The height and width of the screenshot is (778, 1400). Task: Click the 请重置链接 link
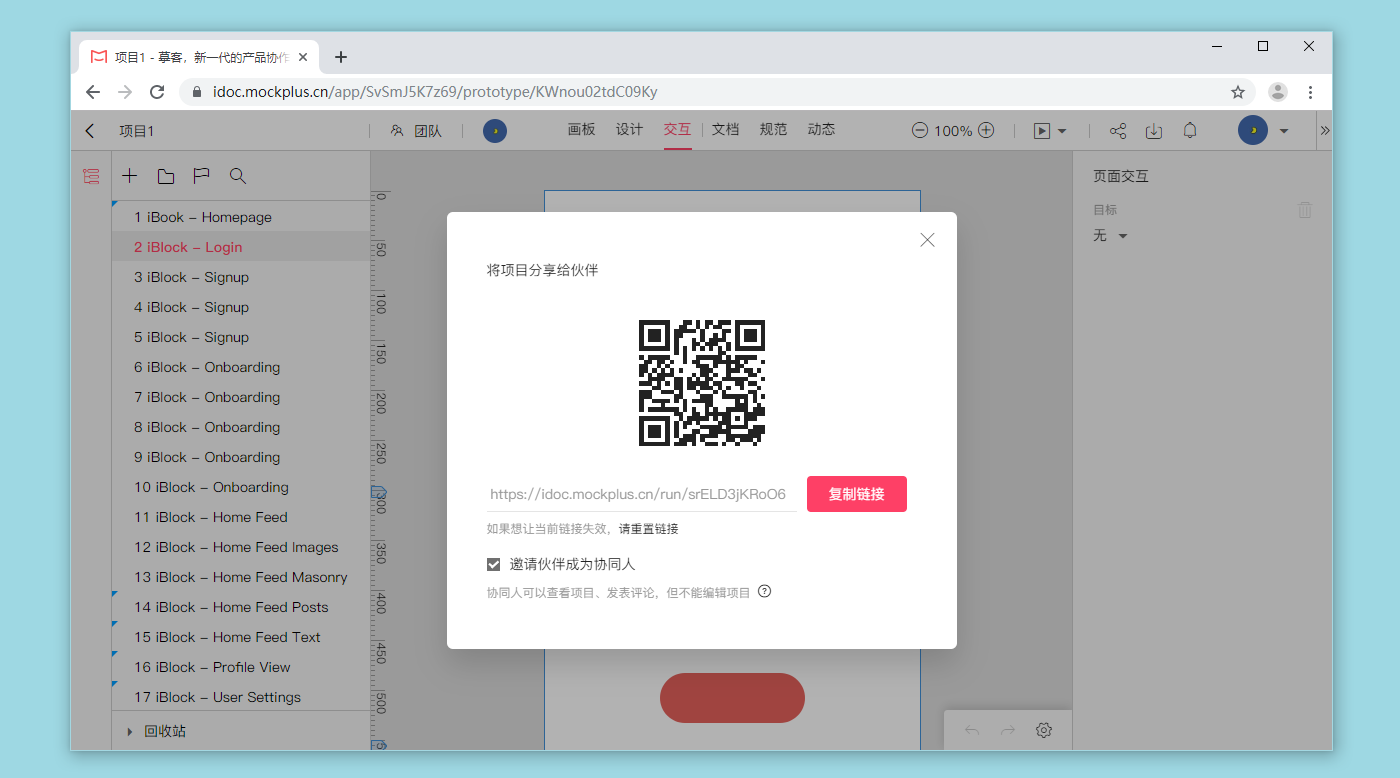[648, 529]
